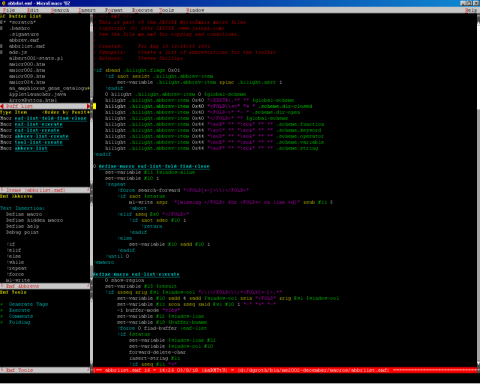
Task: Open the Edit menu
Action: pyautogui.click(x=33, y=10)
